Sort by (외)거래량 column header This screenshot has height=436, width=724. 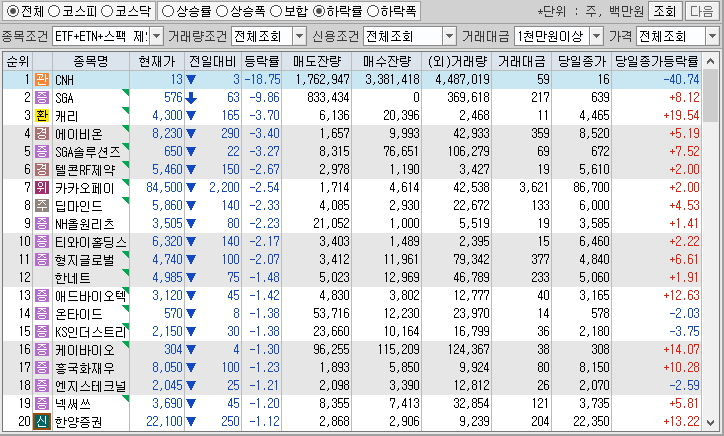[x=457, y=61]
